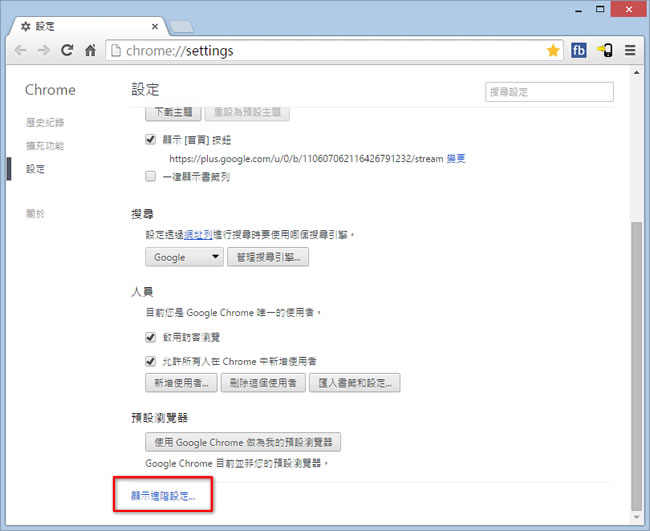Viewport: 650px width, 531px height.
Task: Click the 刪除這個使用者 button
Action: [x=263, y=383]
